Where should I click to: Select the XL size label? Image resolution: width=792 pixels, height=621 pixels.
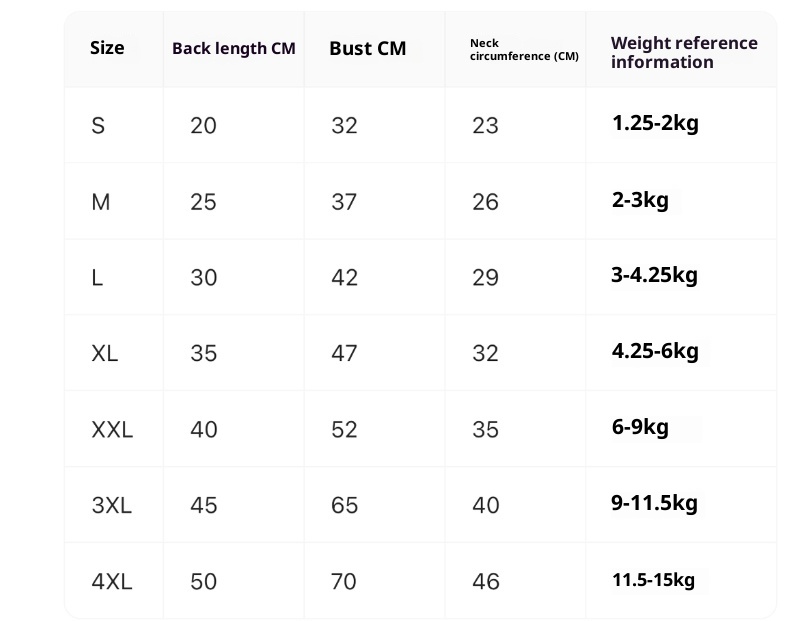pos(105,353)
